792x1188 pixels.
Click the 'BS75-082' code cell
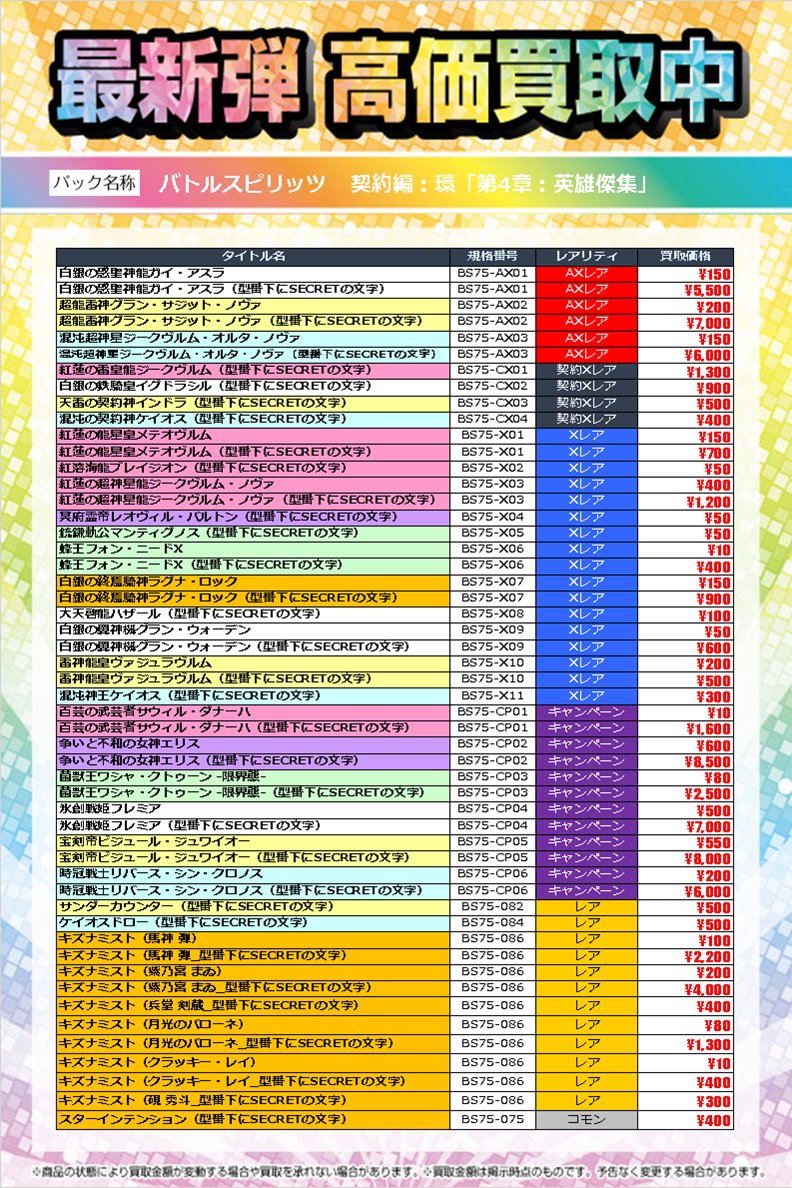tap(492, 907)
